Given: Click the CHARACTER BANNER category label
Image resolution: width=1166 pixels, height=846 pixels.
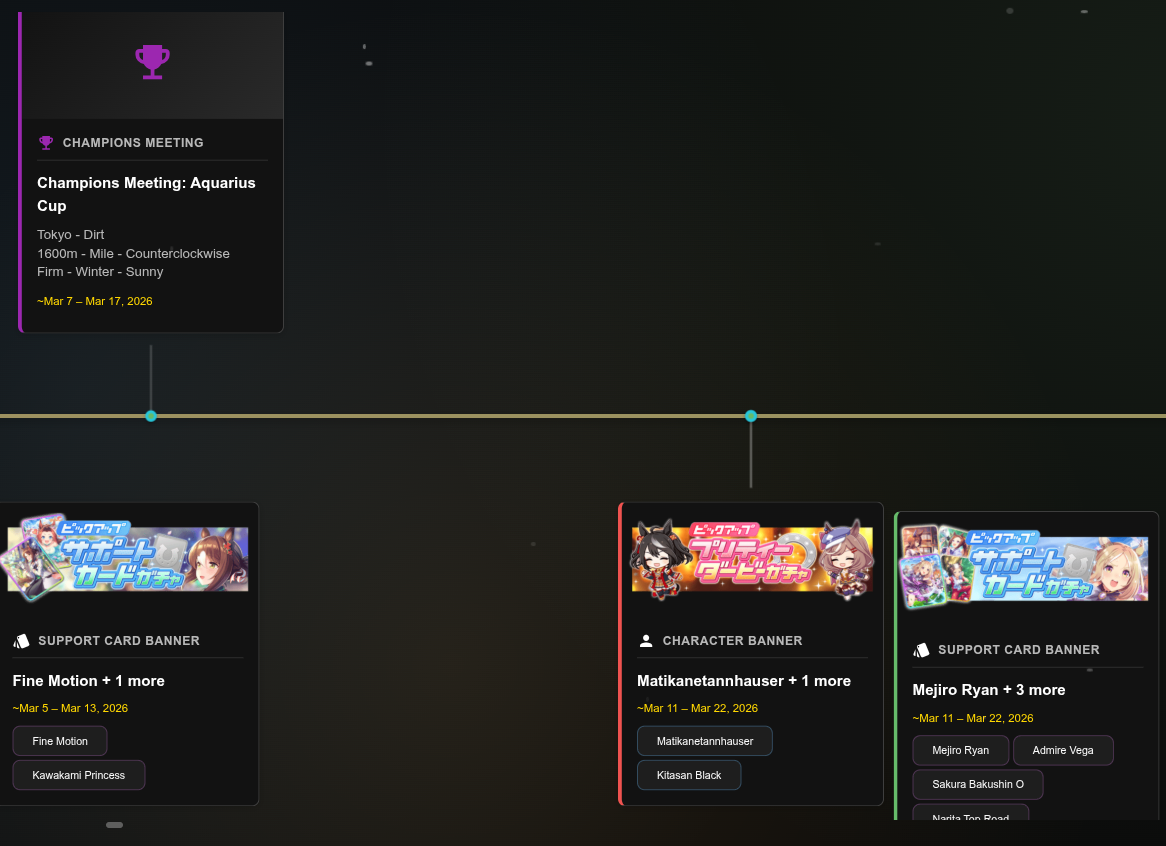Looking at the screenshot, I should pyautogui.click(x=732, y=641).
